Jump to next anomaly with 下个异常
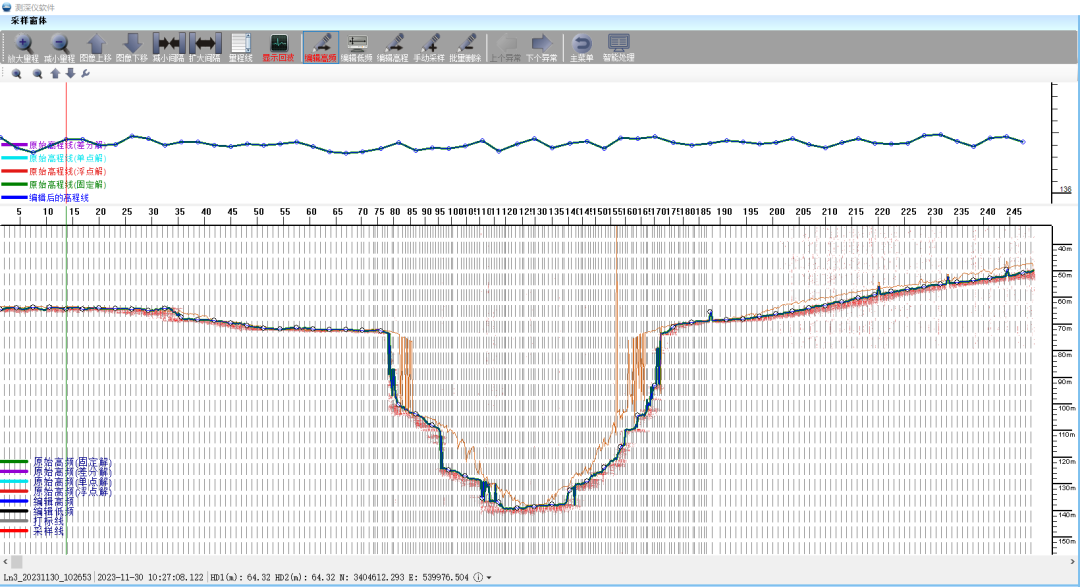The width and height of the screenshot is (1080, 587). (x=542, y=48)
